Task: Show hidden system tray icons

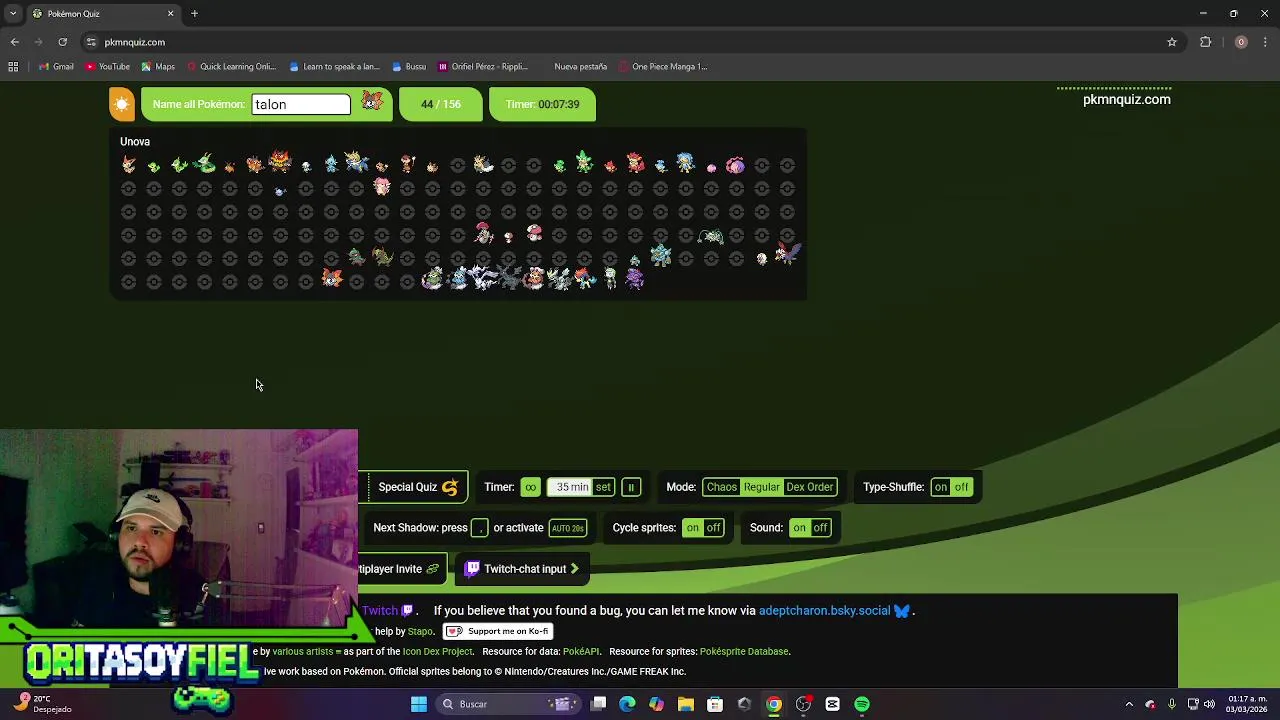Action: pos(1129,704)
